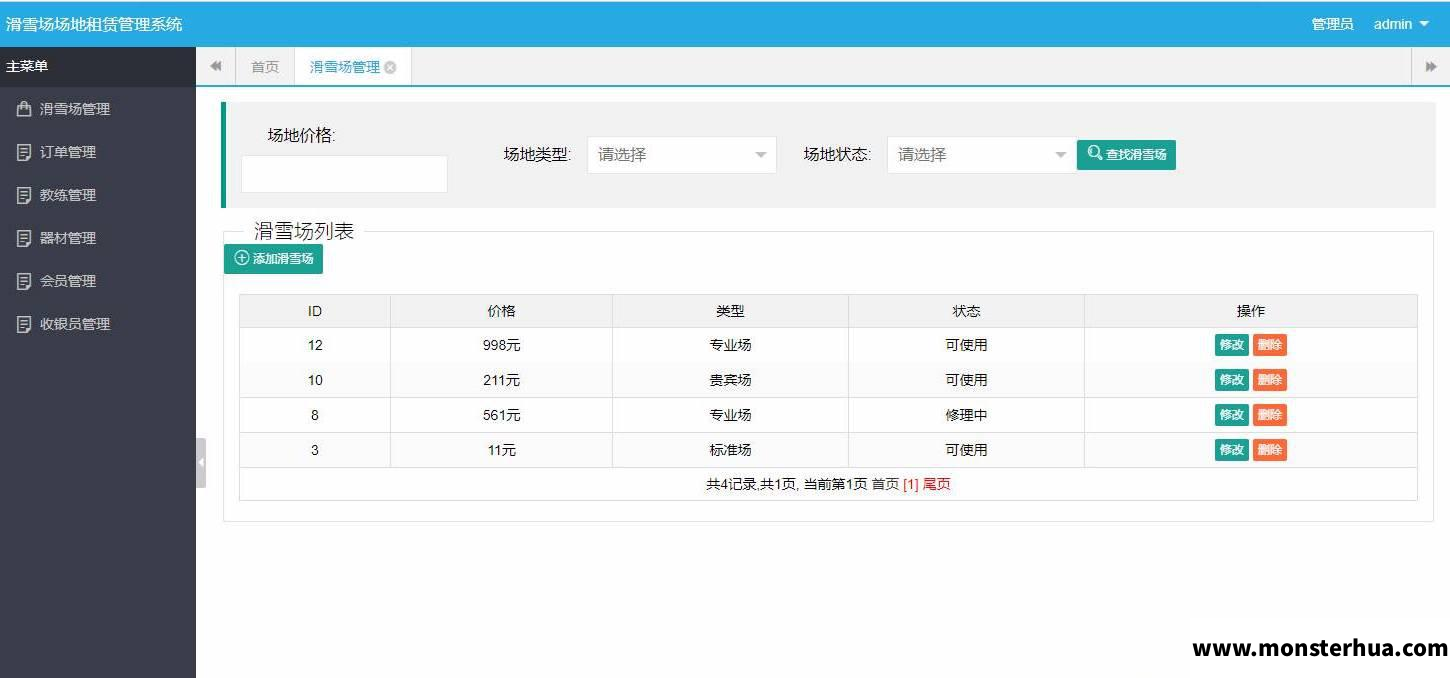
Task: Click the 998元 price cell
Action: point(501,345)
